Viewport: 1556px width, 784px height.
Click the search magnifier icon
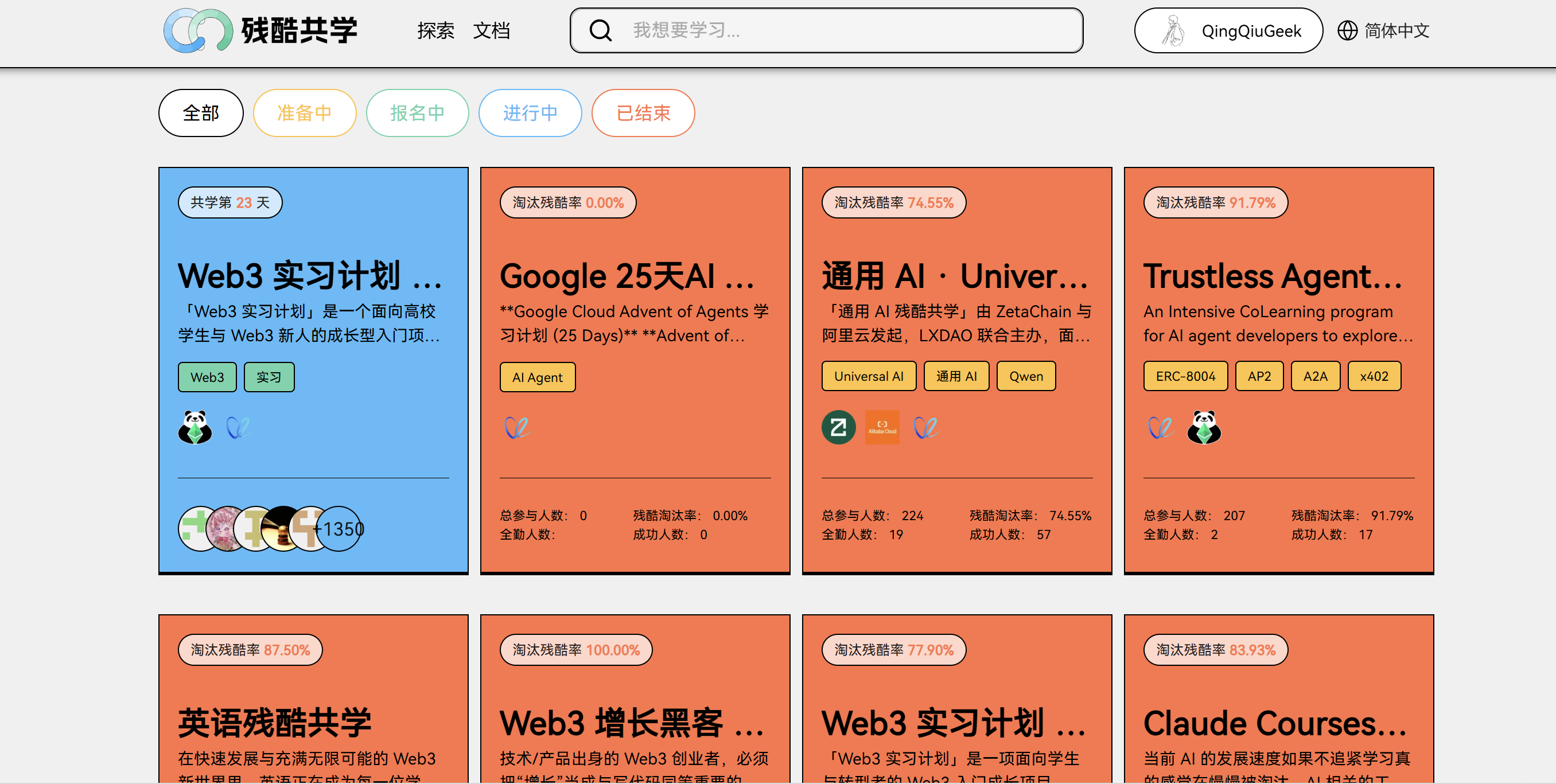[x=600, y=30]
